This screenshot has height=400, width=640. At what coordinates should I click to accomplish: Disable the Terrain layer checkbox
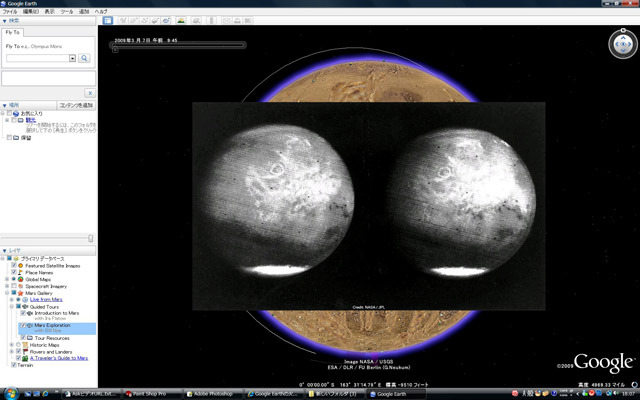14,365
